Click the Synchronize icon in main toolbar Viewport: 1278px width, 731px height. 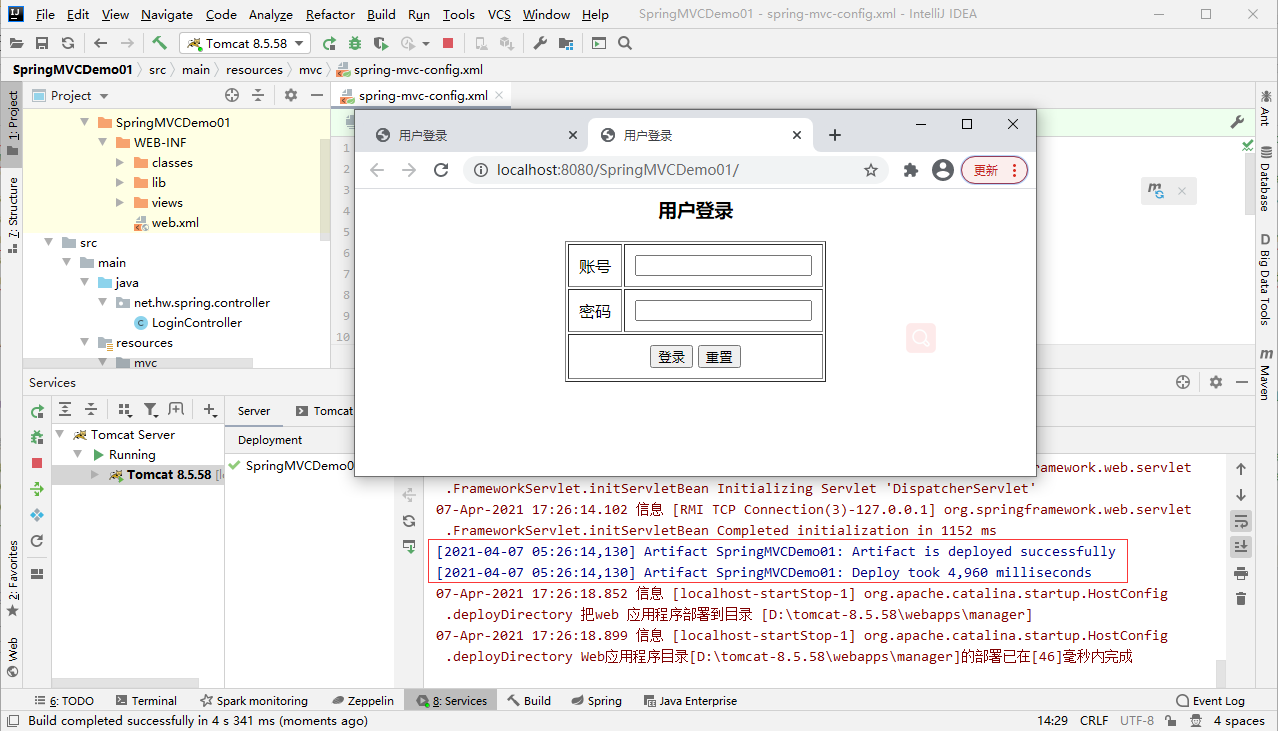pos(67,43)
